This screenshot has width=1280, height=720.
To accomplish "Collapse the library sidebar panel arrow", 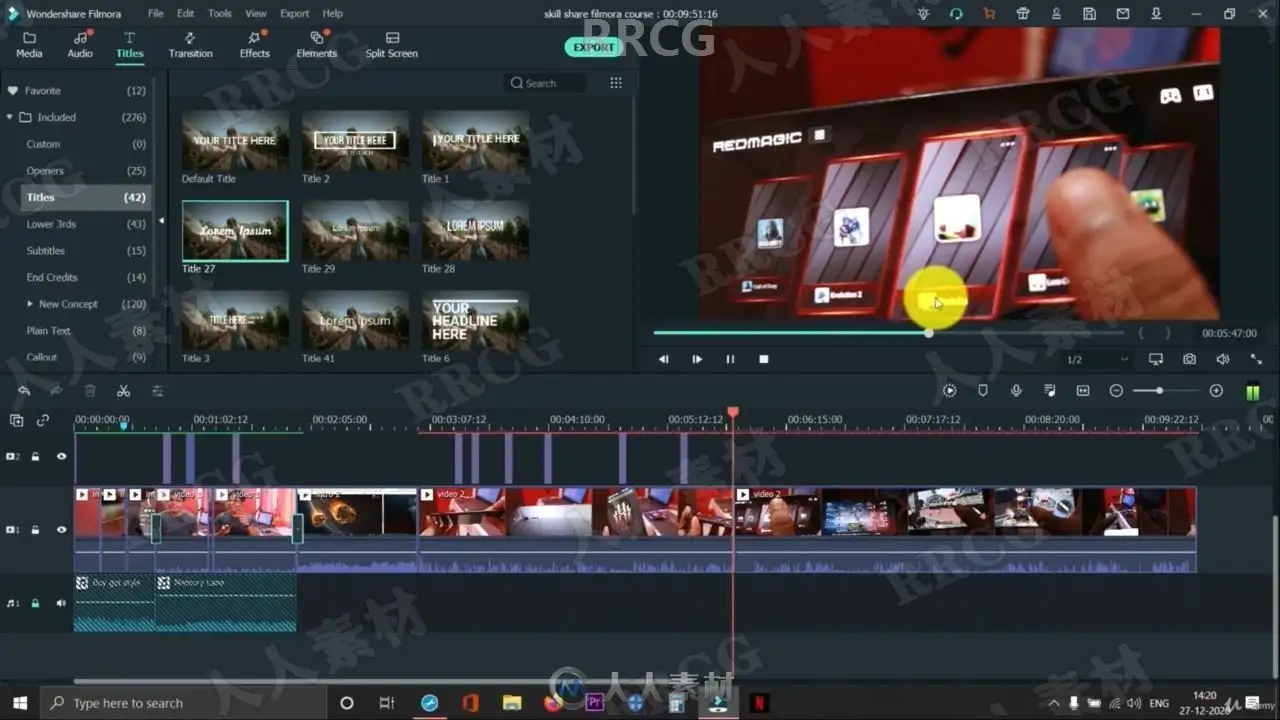I will click(x=162, y=221).
